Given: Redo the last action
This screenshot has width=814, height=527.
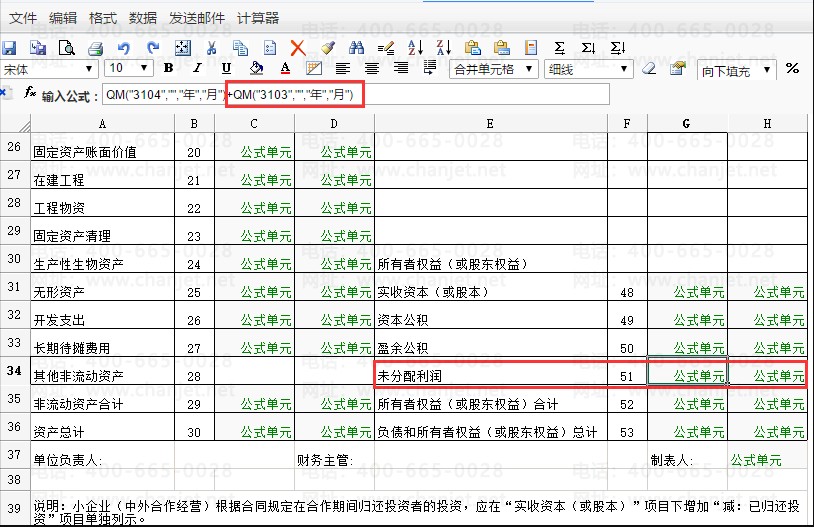Looking at the screenshot, I should pos(153,48).
